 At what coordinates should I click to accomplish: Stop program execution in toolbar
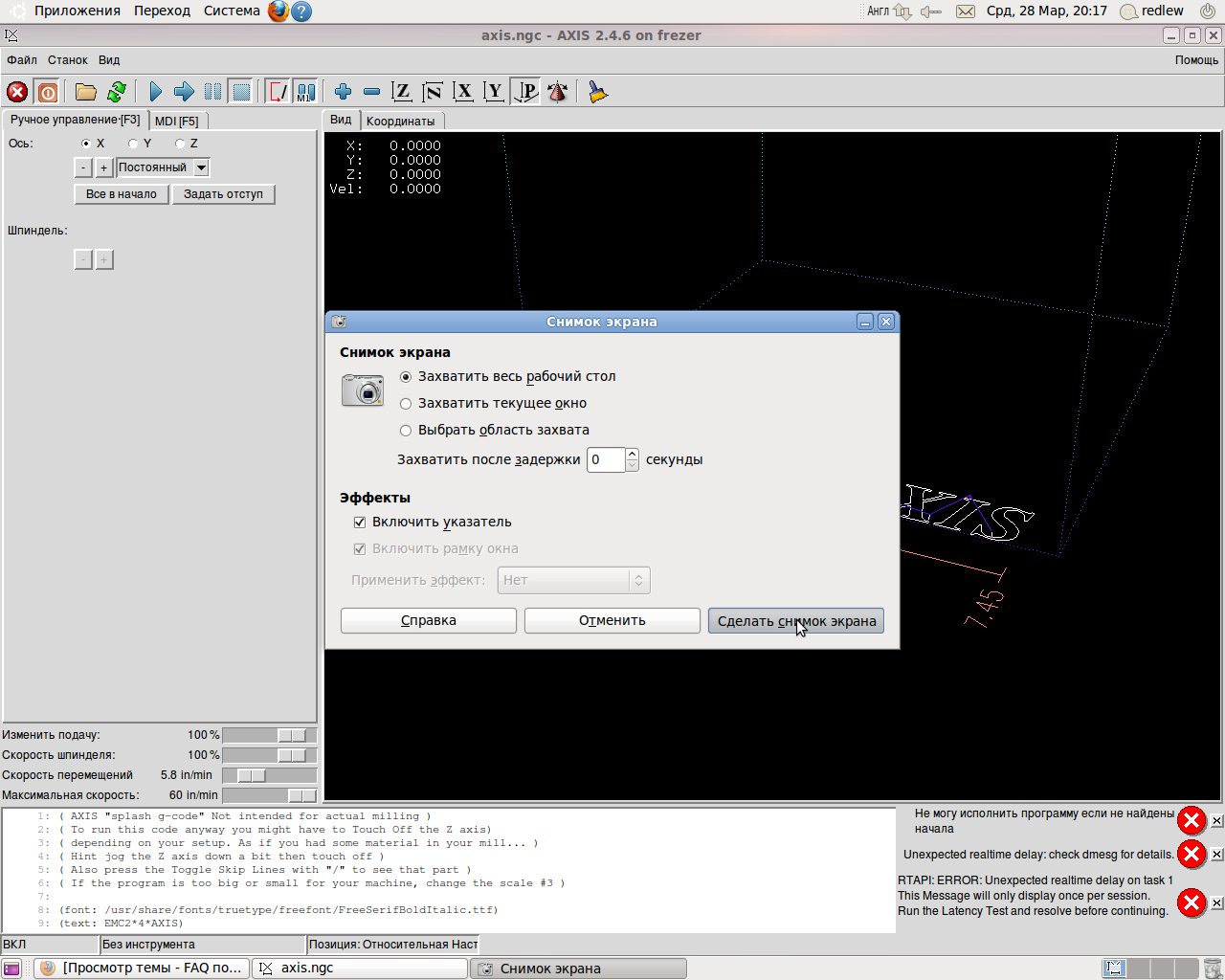point(241,92)
